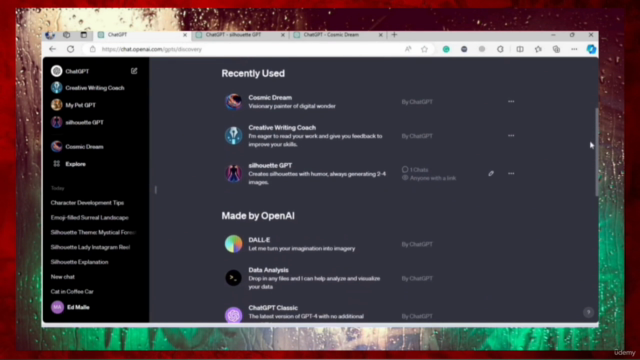Click the help question mark button

[x=588, y=312]
